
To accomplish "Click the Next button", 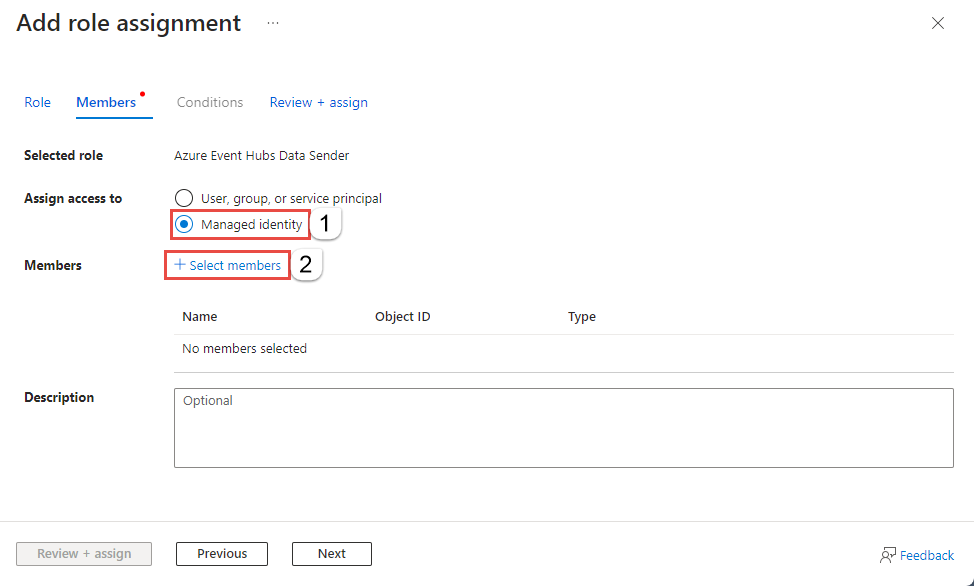I will (332, 554).
